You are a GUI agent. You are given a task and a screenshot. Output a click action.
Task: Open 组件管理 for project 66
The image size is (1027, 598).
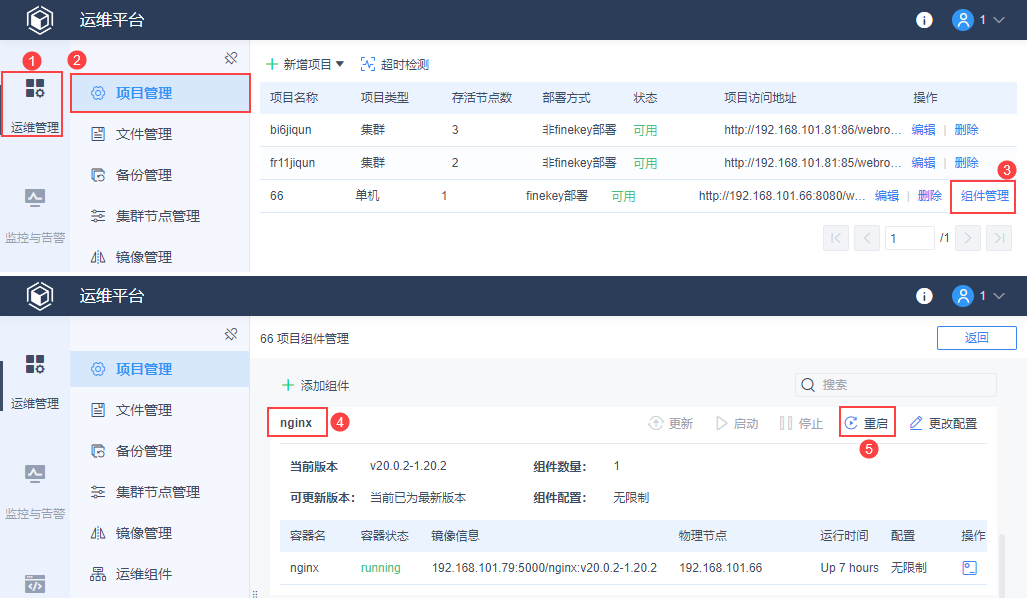pos(984,195)
